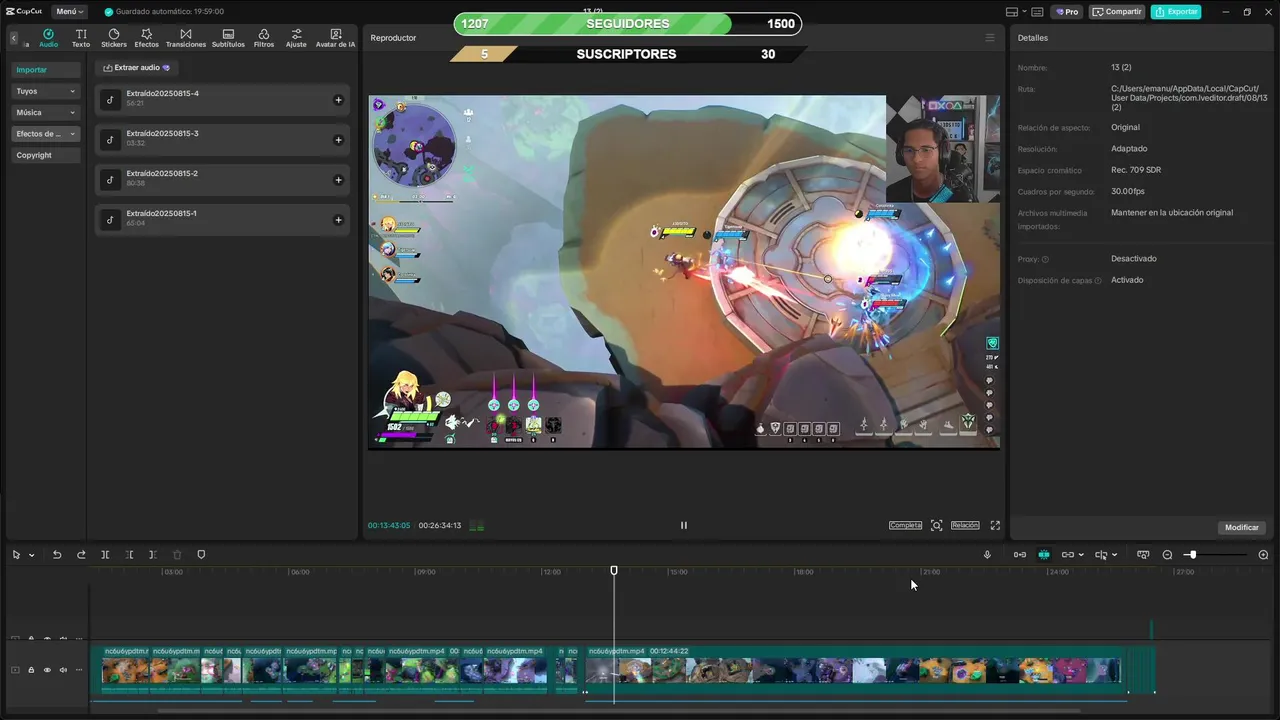Undo the last edit
Viewport: 1280px width, 720px height.
[57, 555]
